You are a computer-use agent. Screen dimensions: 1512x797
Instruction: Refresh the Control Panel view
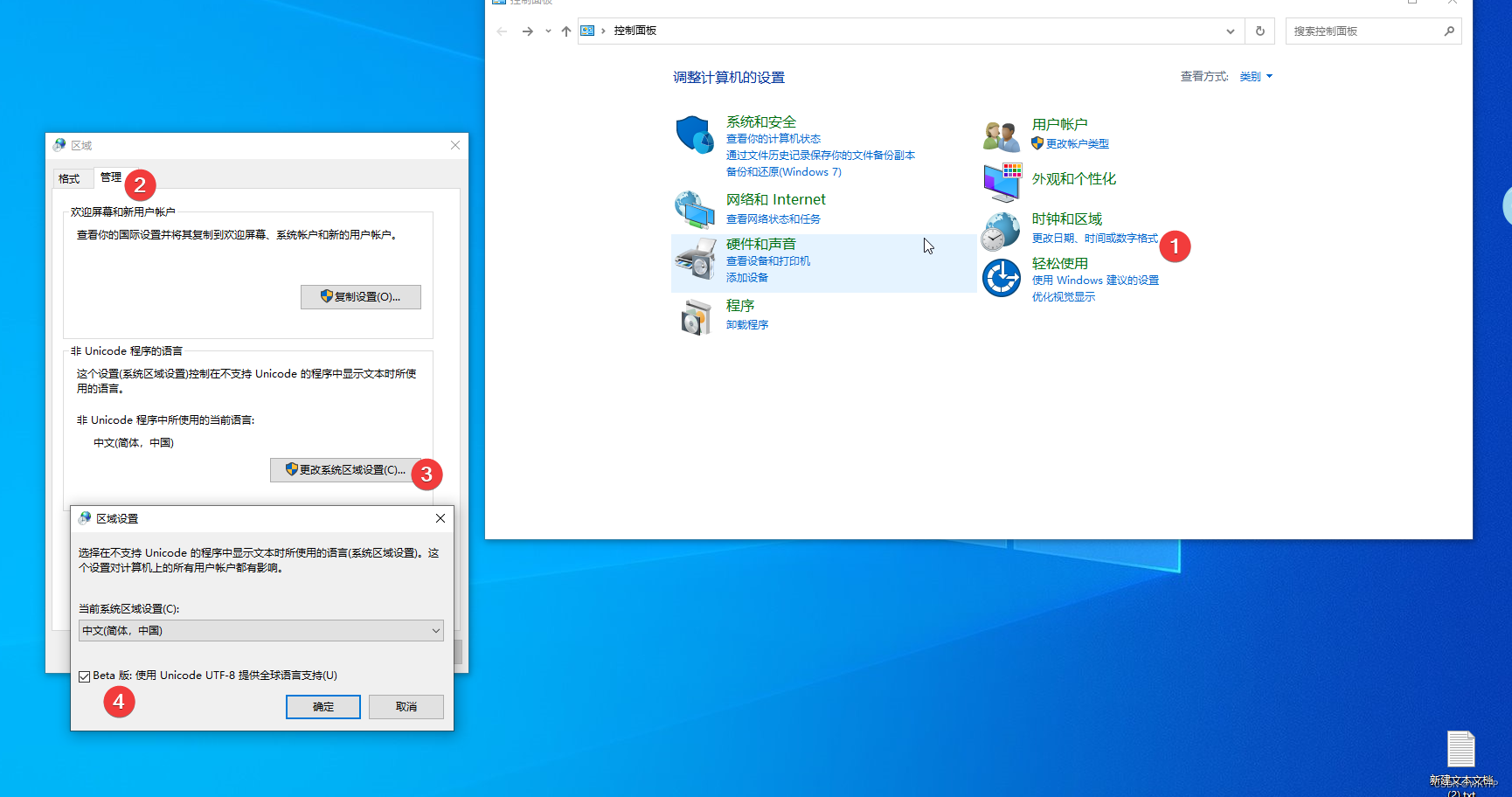click(x=1259, y=31)
